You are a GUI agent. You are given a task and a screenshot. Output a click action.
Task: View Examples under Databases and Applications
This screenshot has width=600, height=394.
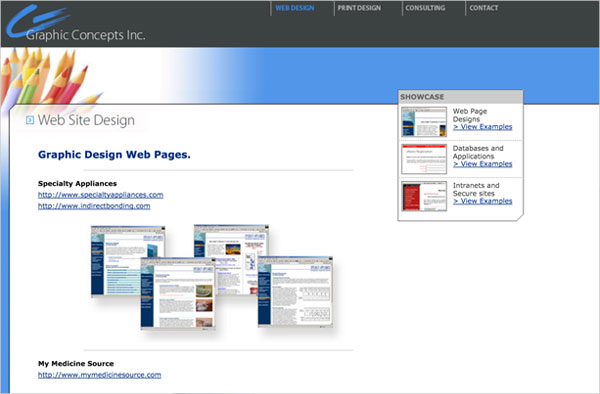click(x=483, y=164)
